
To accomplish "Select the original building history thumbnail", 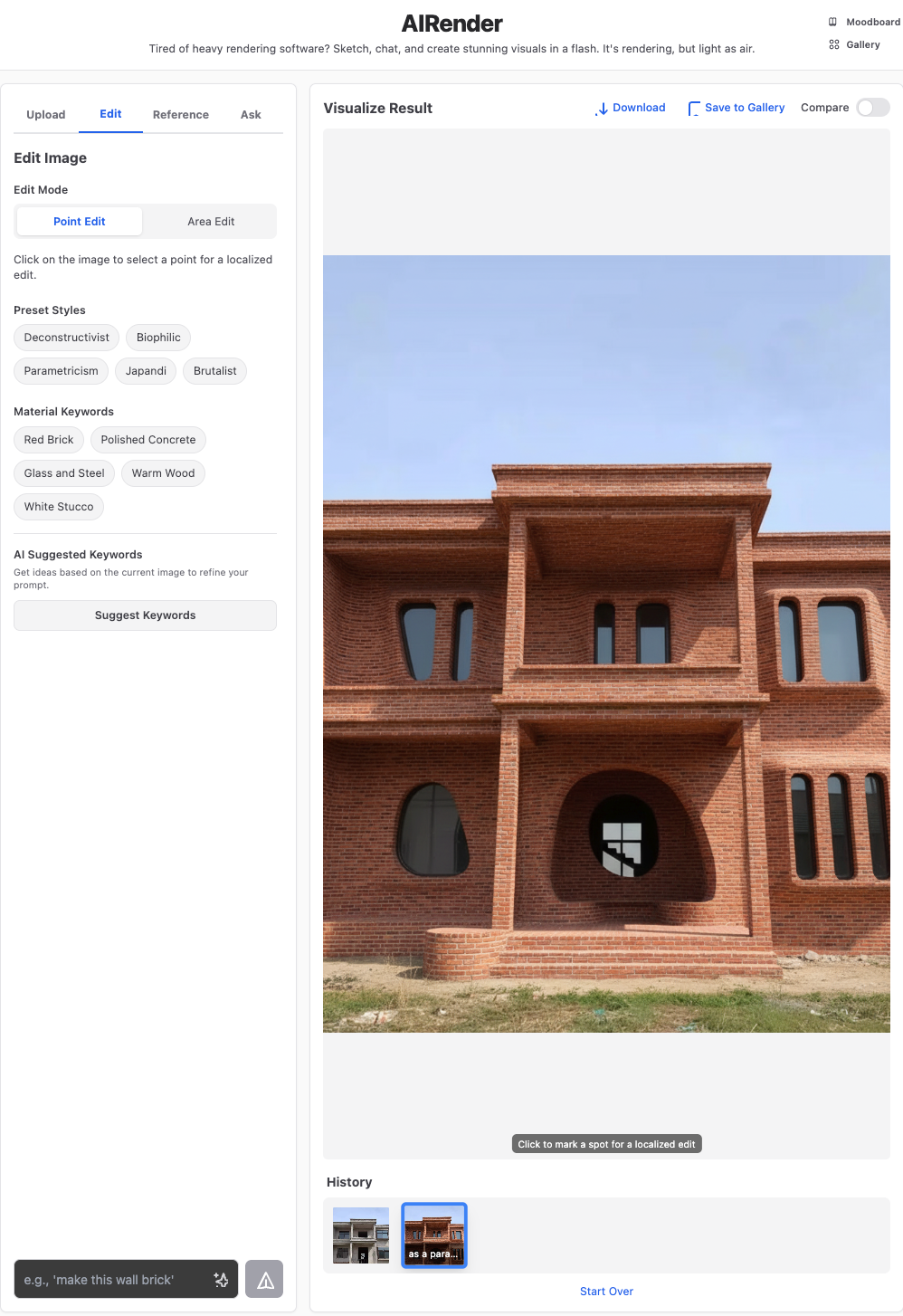I will click(x=361, y=1235).
